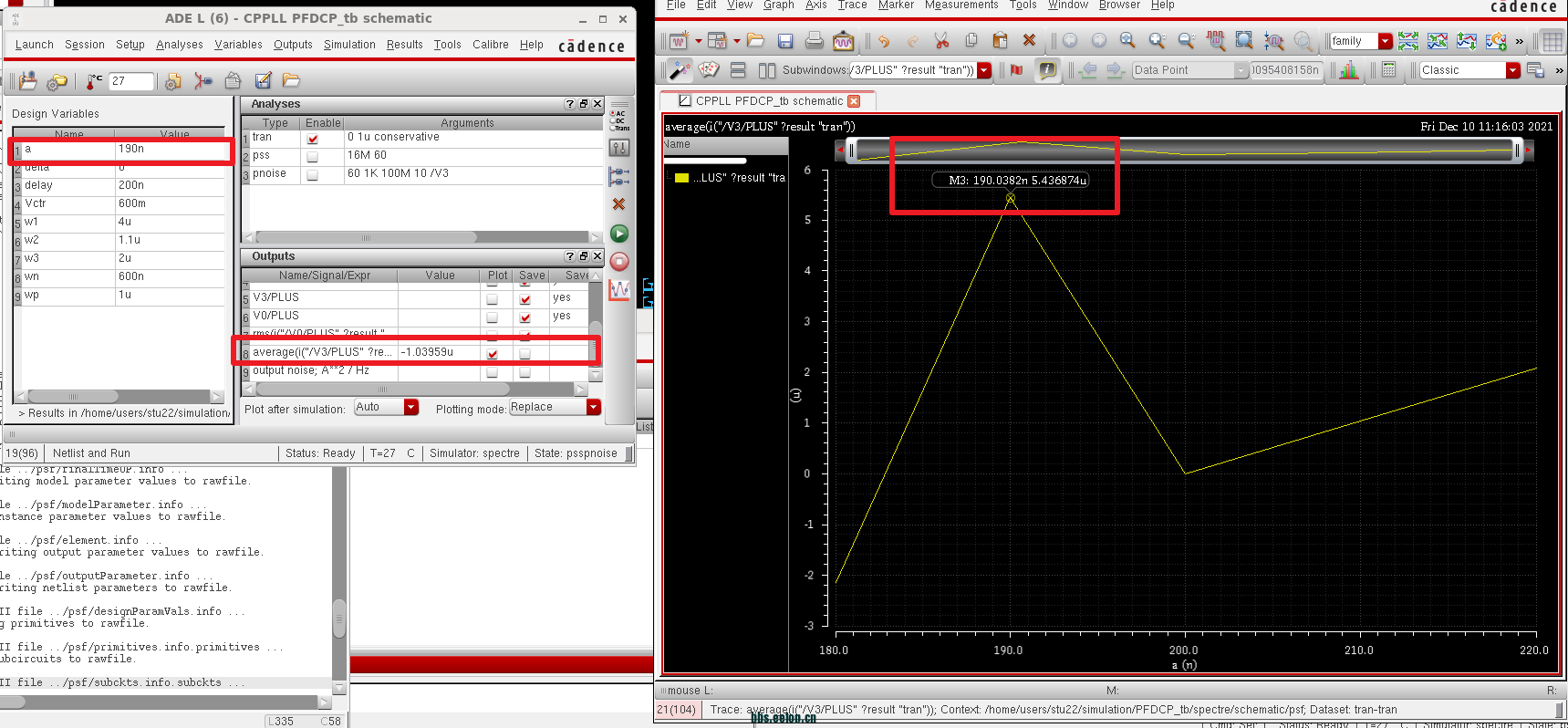
Task: Open Choose Analyses via AC/DC/Trans icon
Action: (620, 120)
